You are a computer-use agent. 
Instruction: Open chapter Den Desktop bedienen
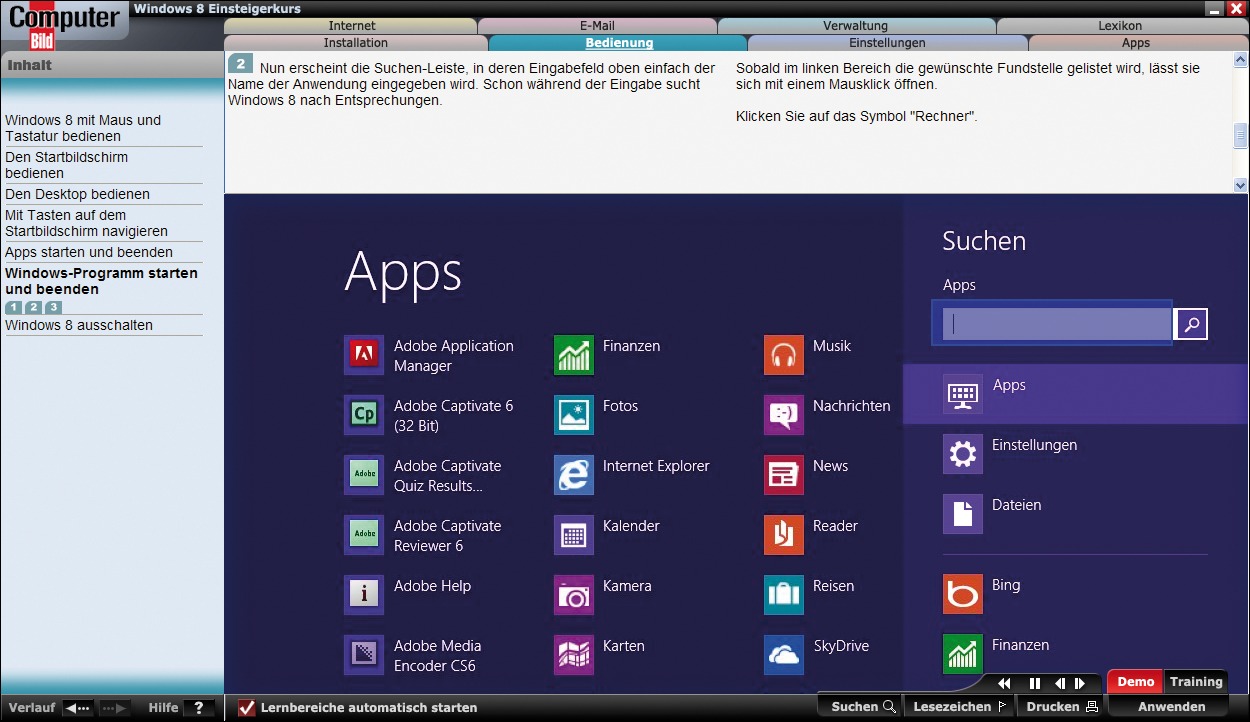tap(77, 194)
